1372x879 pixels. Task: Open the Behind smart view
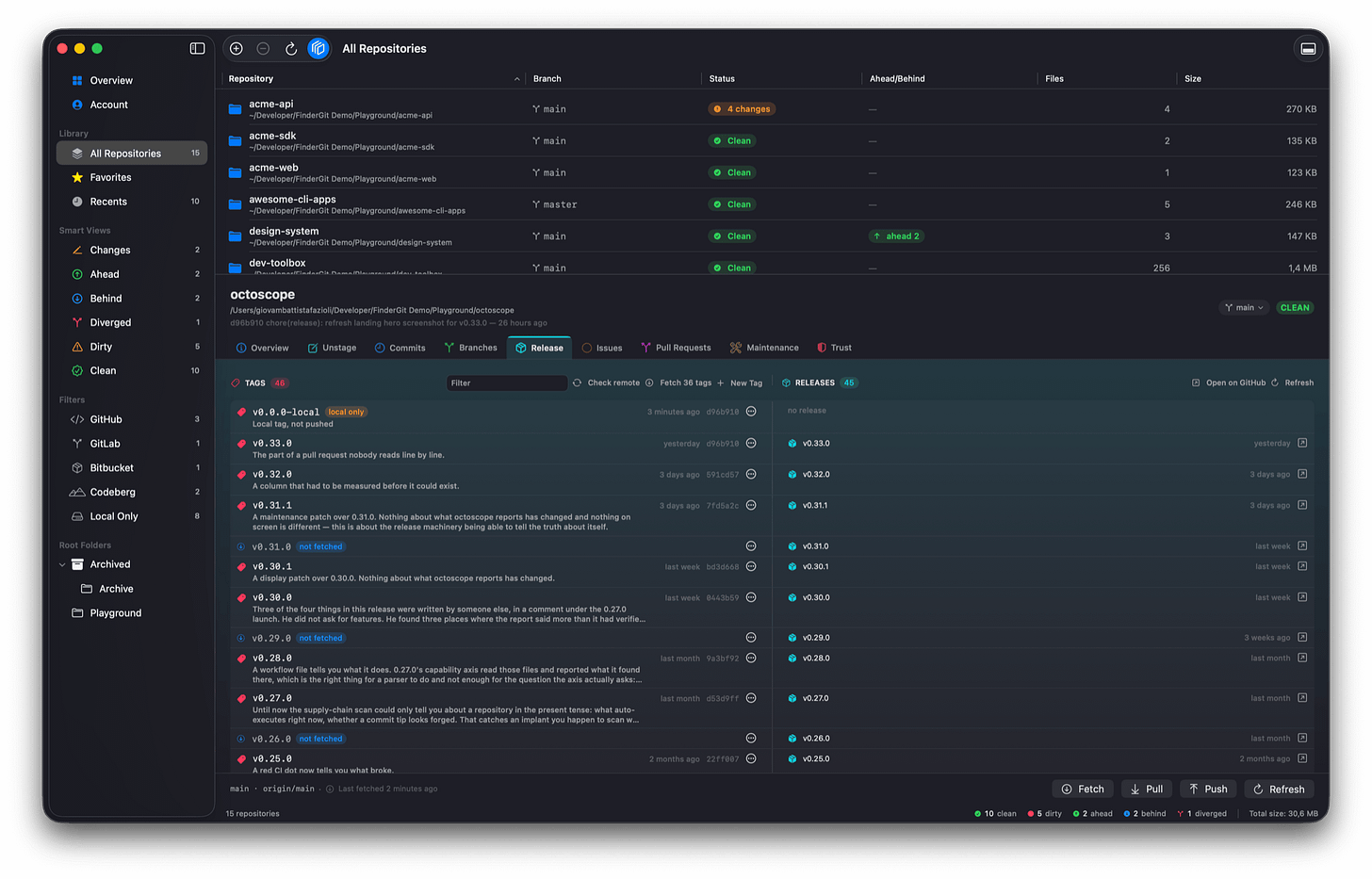click(x=132, y=298)
